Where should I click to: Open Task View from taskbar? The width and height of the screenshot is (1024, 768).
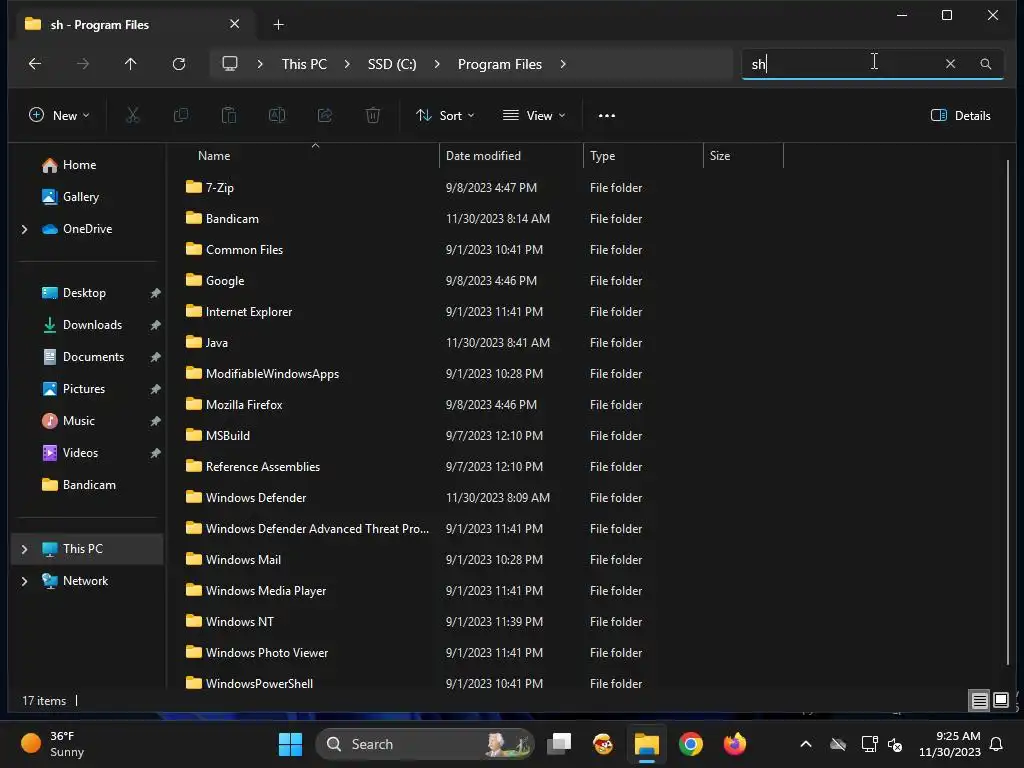pos(559,744)
